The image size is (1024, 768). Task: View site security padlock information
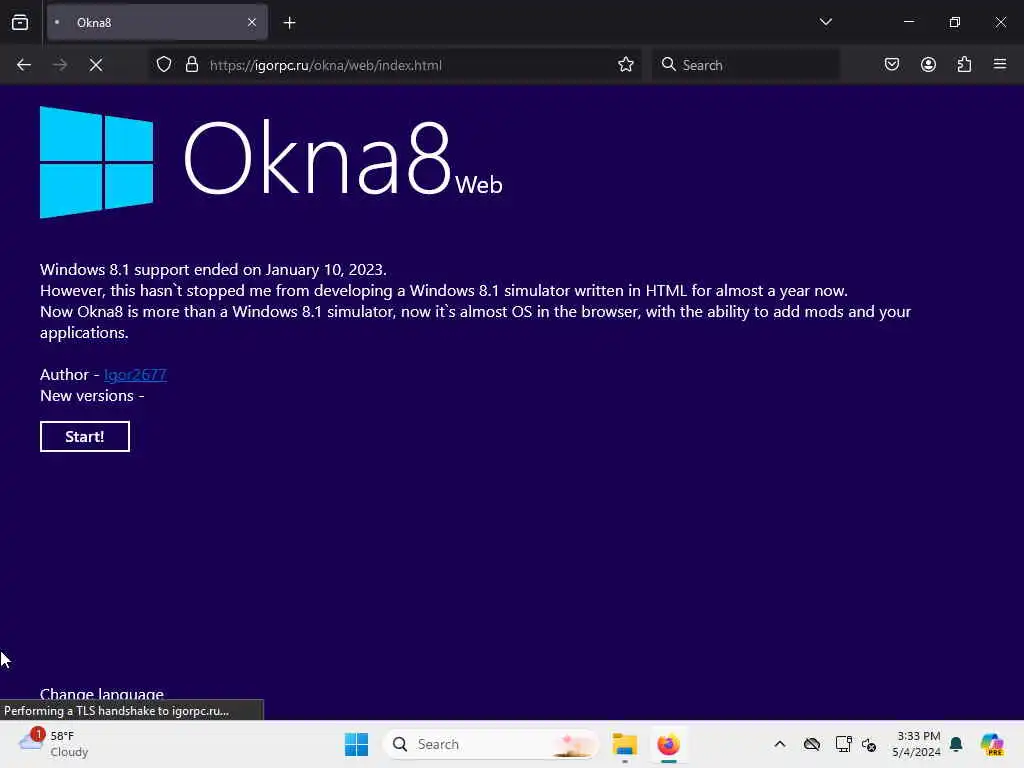tap(191, 65)
